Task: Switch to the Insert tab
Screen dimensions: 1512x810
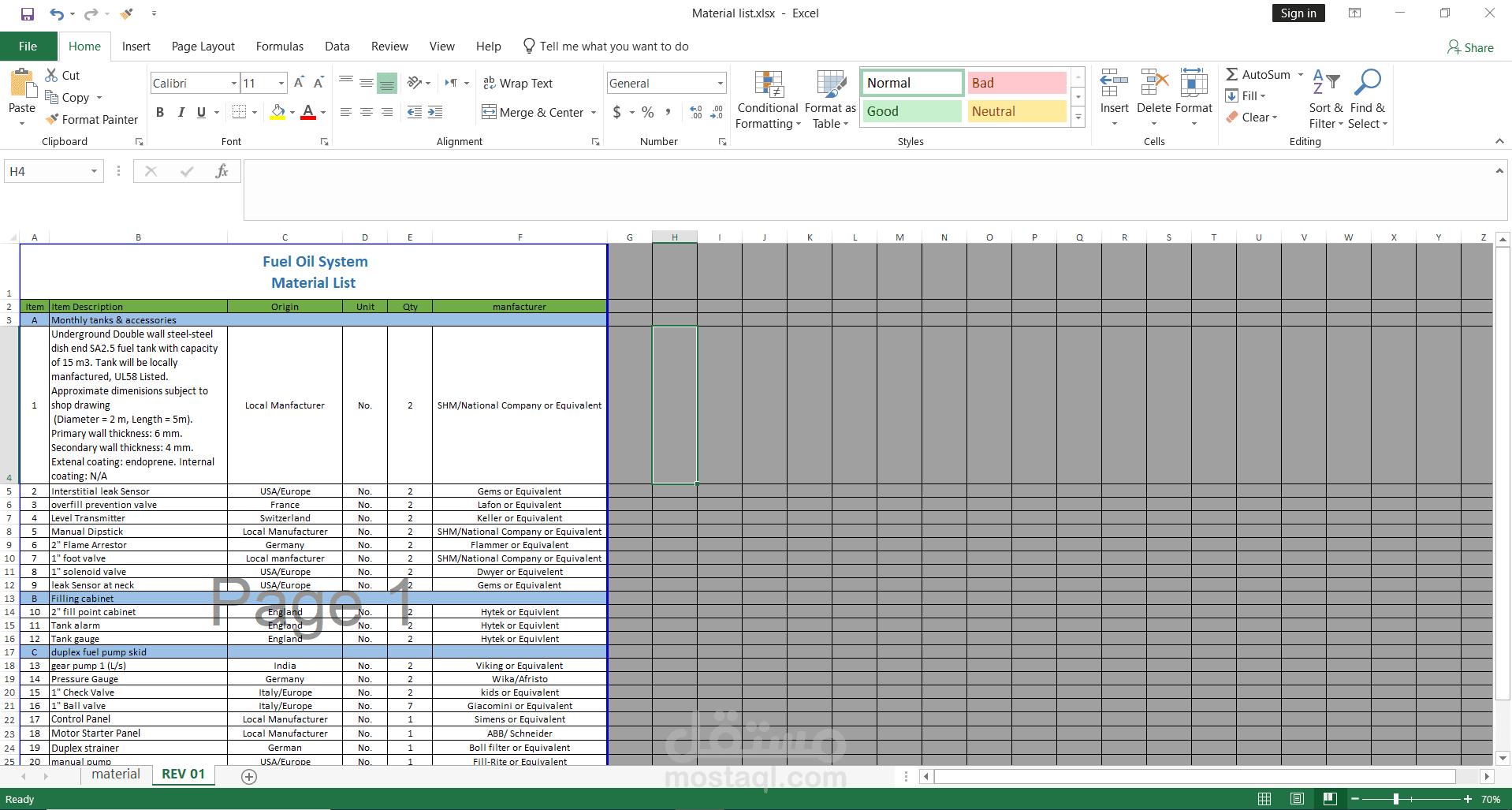Action: coord(136,46)
